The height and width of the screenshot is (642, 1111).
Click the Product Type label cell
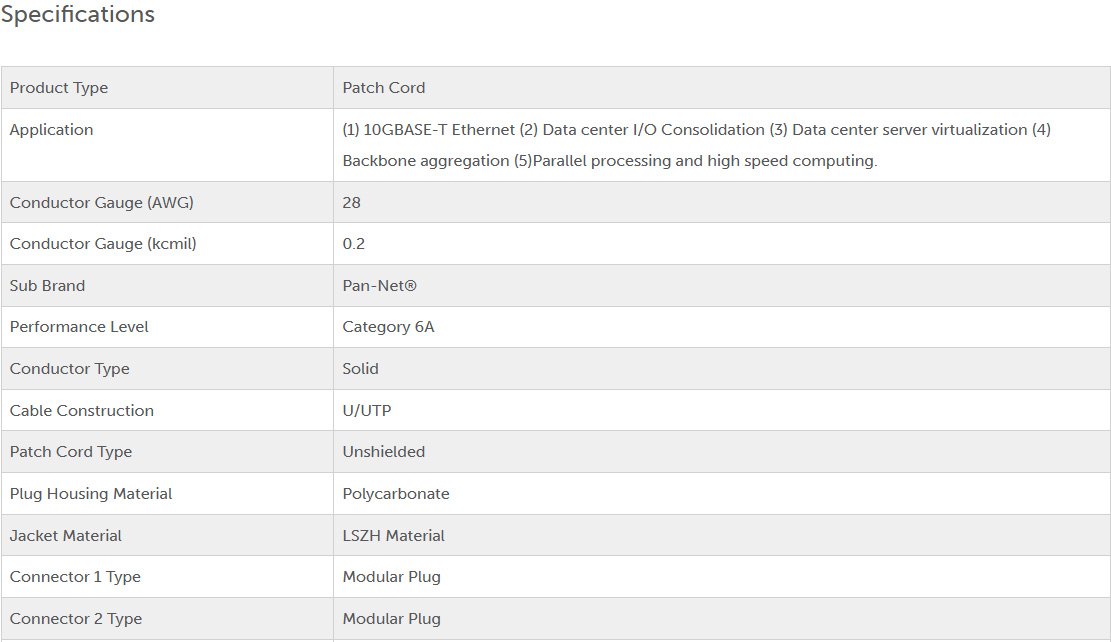59,88
